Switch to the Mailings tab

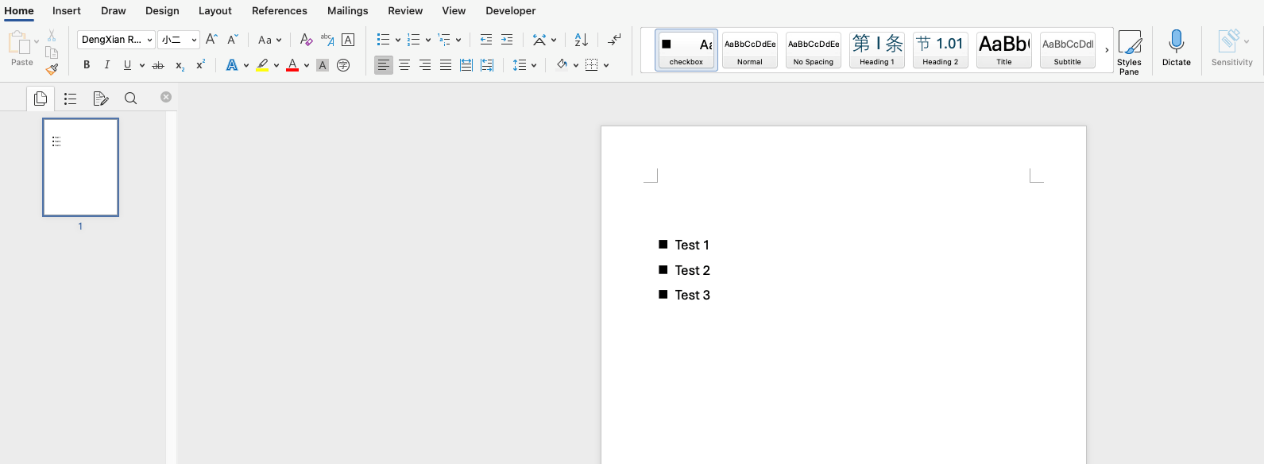(x=348, y=11)
